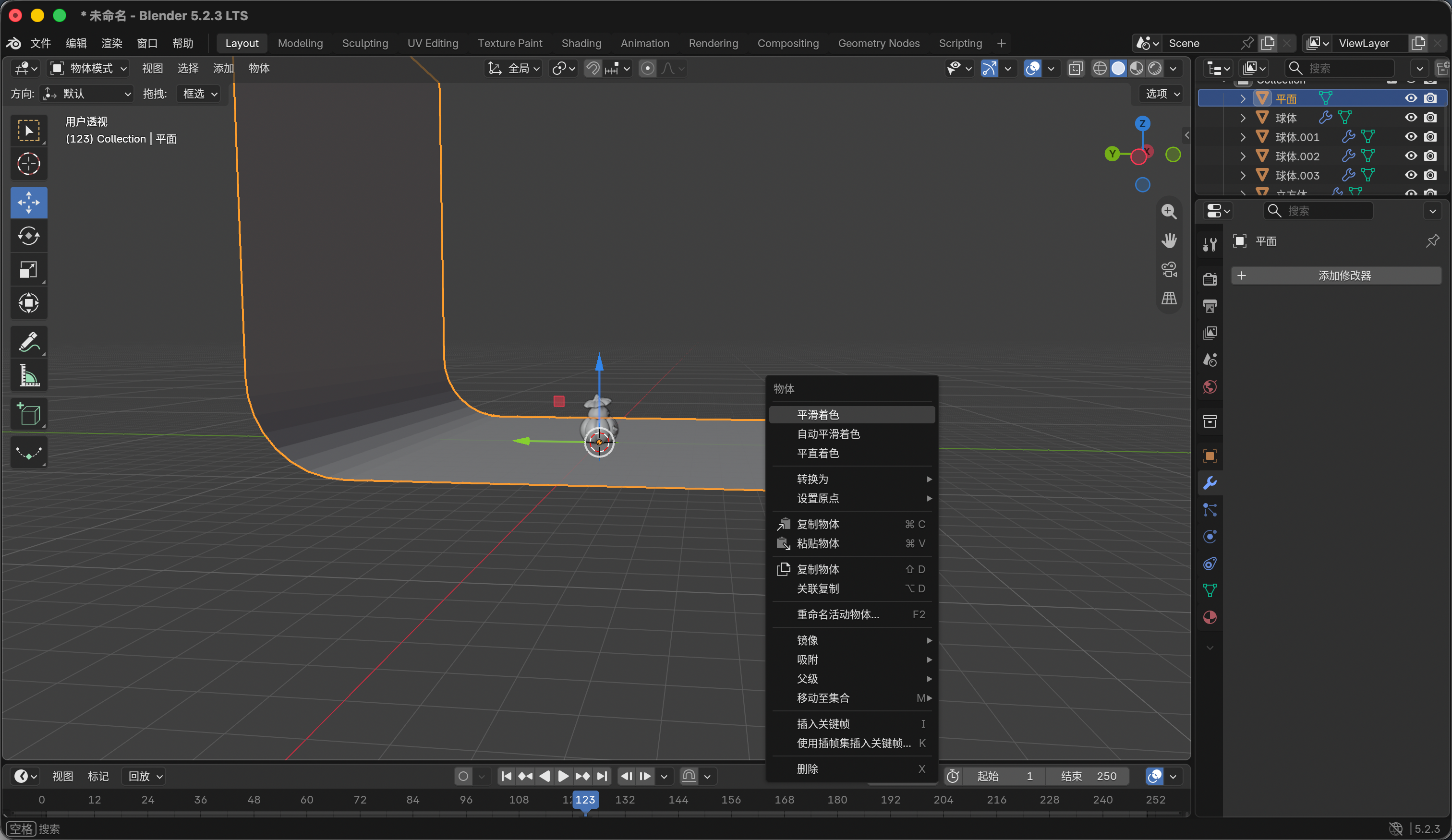Toggle proportional editing button

(x=648, y=69)
